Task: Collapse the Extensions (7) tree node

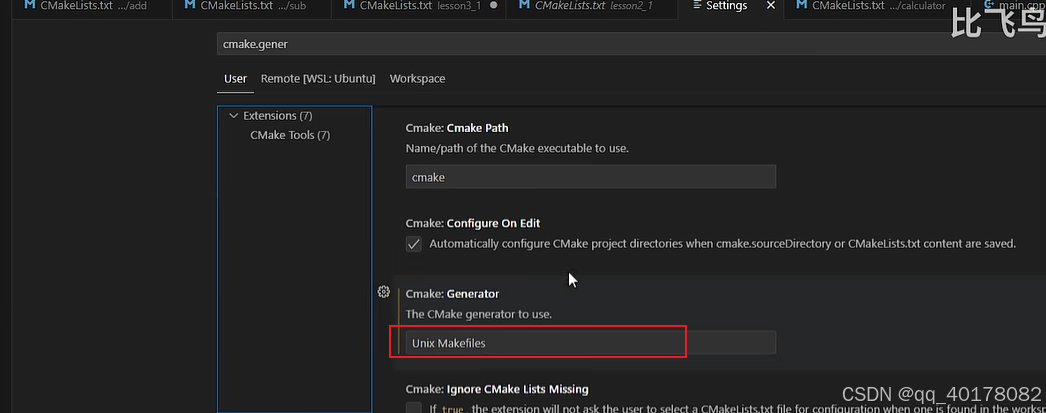Action: [x=233, y=115]
